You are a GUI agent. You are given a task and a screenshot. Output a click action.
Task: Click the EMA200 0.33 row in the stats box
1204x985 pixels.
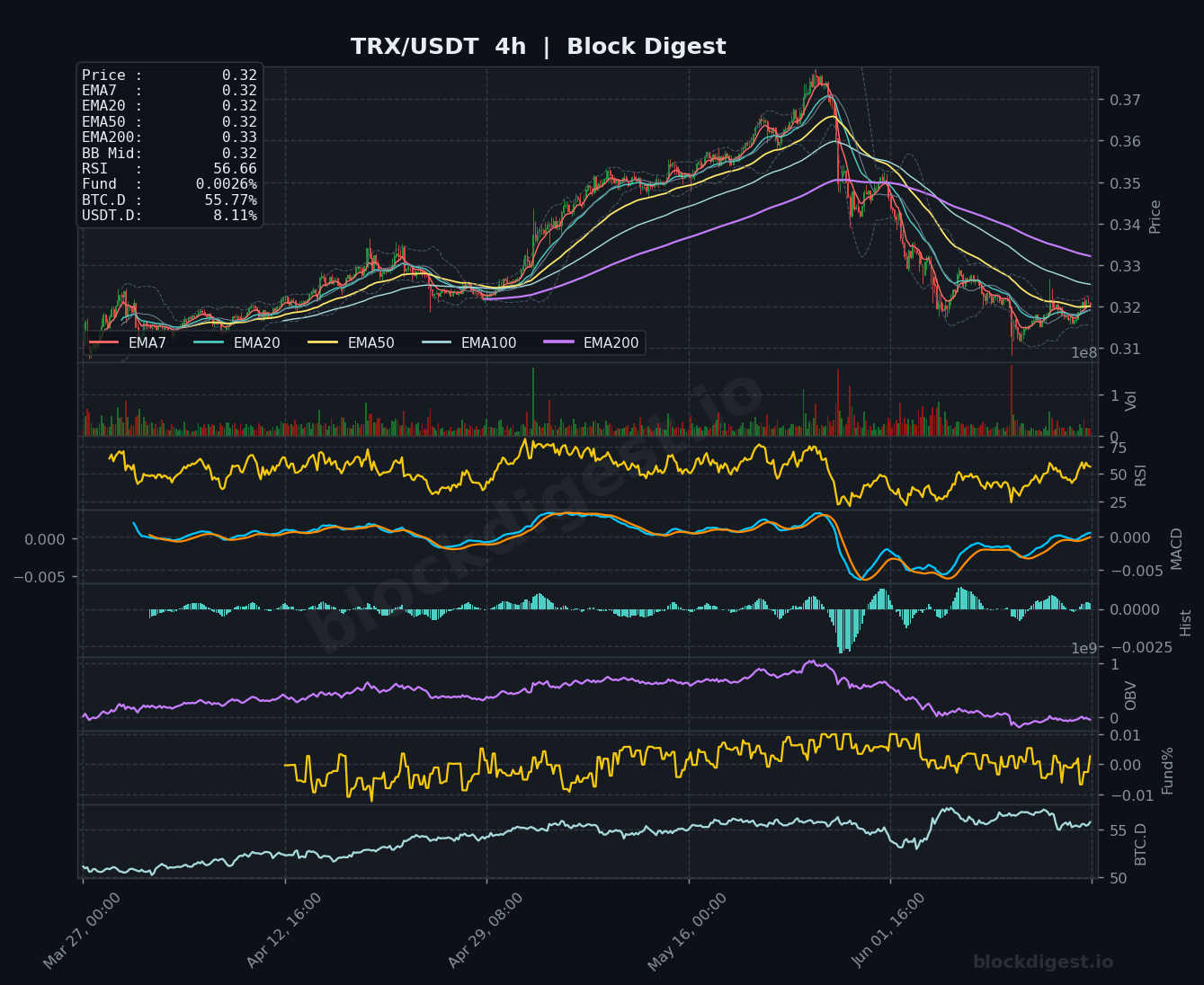point(169,138)
